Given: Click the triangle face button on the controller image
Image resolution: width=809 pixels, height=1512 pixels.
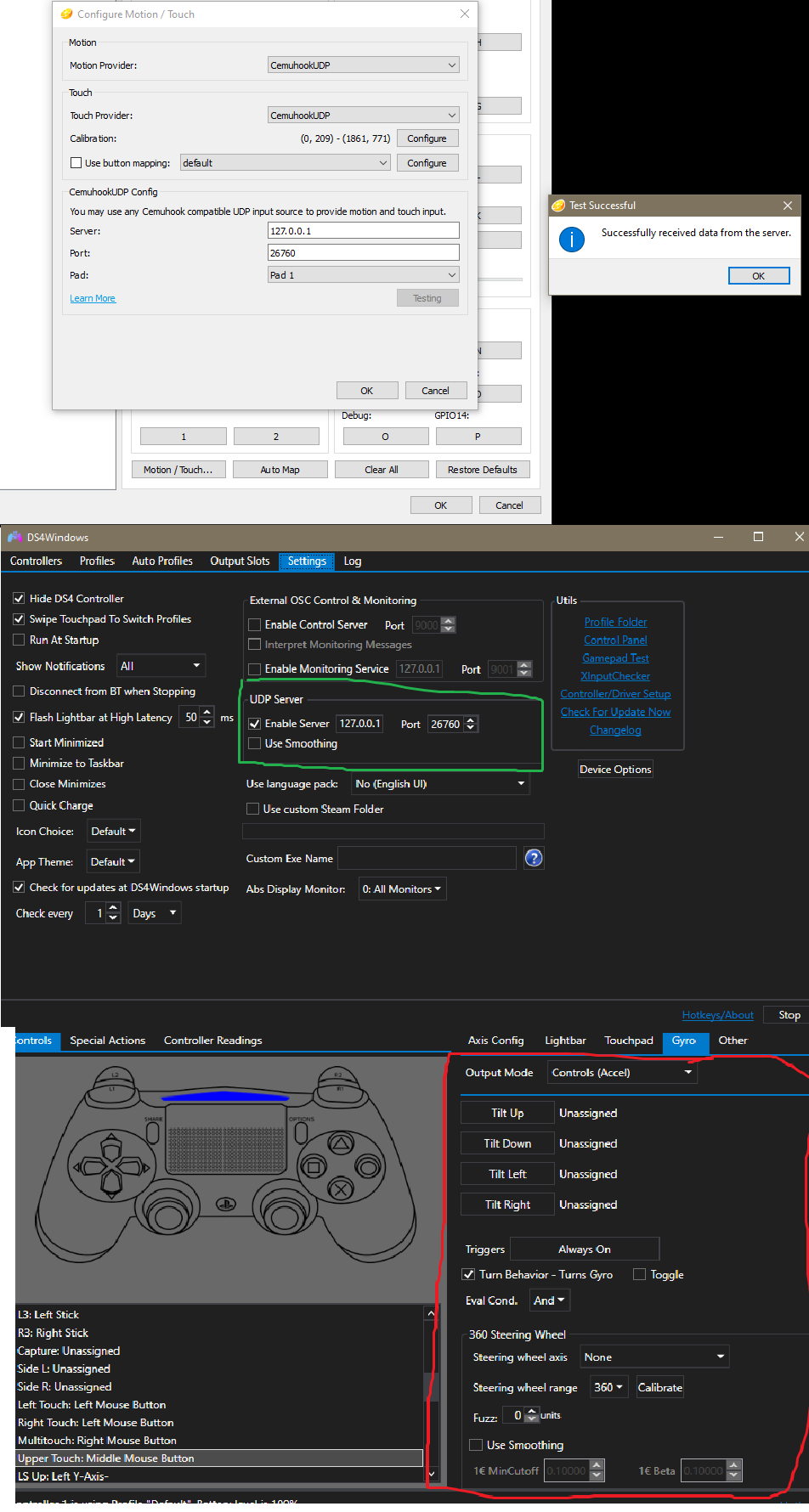Looking at the screenshot, I should (341, 1144).
